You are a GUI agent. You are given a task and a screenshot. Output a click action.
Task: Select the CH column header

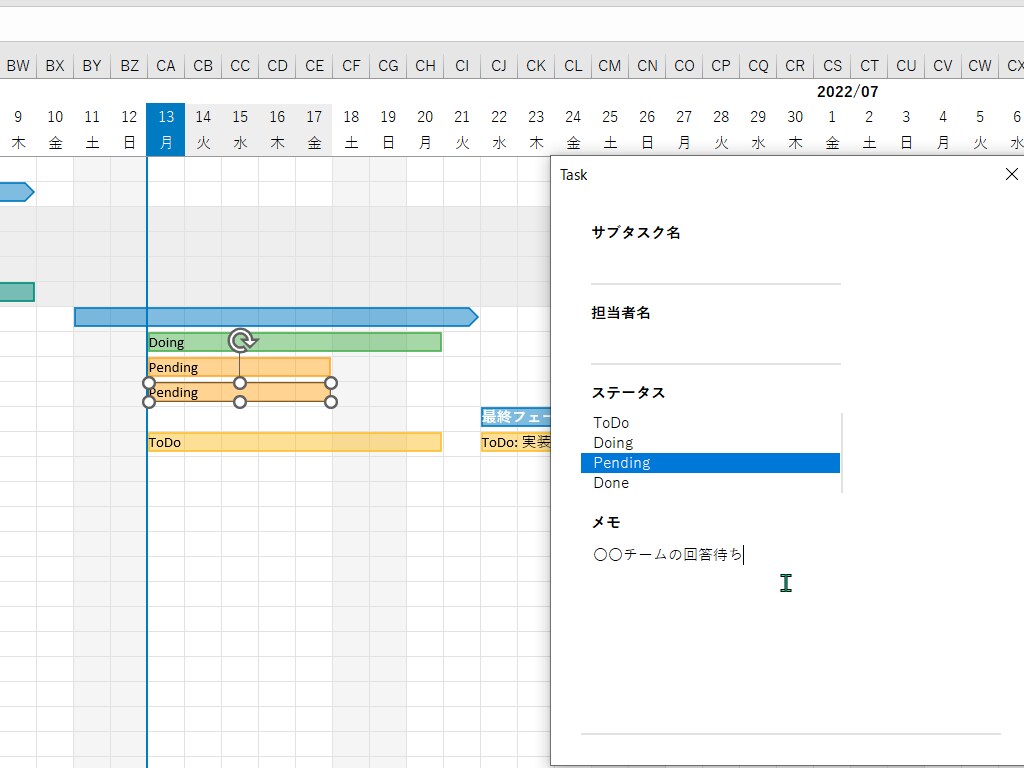(425, 66)
